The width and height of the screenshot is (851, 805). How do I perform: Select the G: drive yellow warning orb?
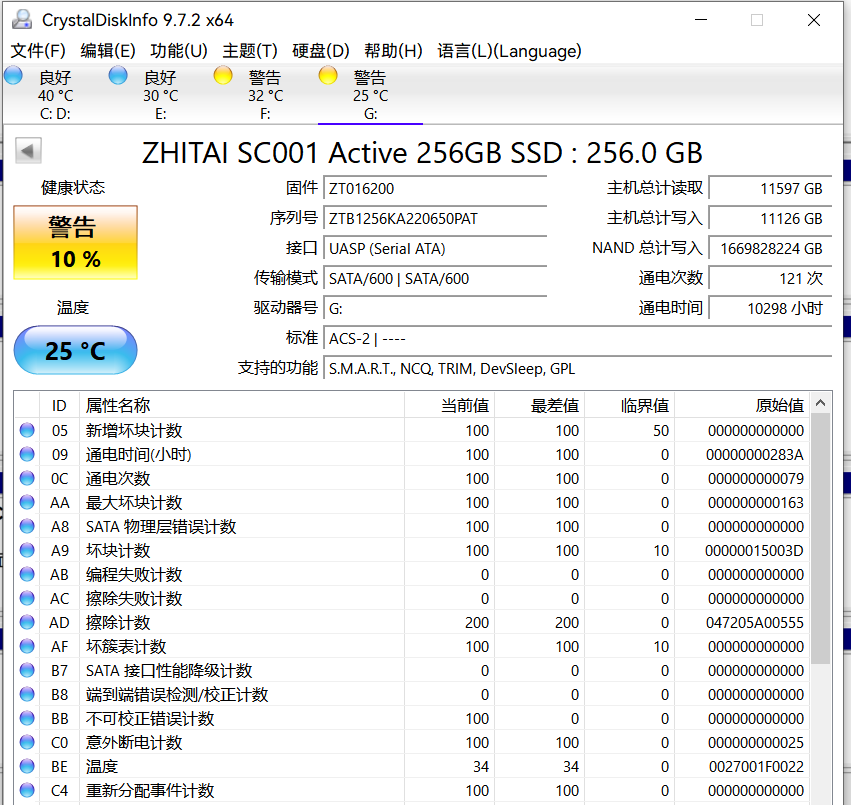click(x=328, y=76)
